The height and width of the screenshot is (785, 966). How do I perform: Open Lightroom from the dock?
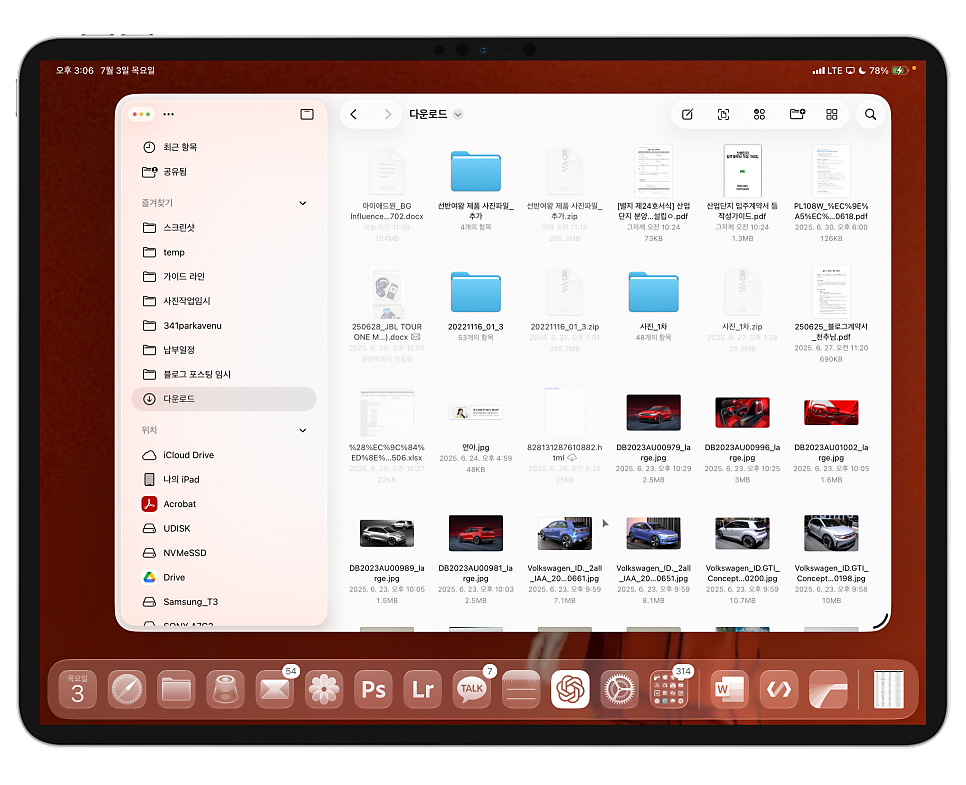[x=423, y=689]
